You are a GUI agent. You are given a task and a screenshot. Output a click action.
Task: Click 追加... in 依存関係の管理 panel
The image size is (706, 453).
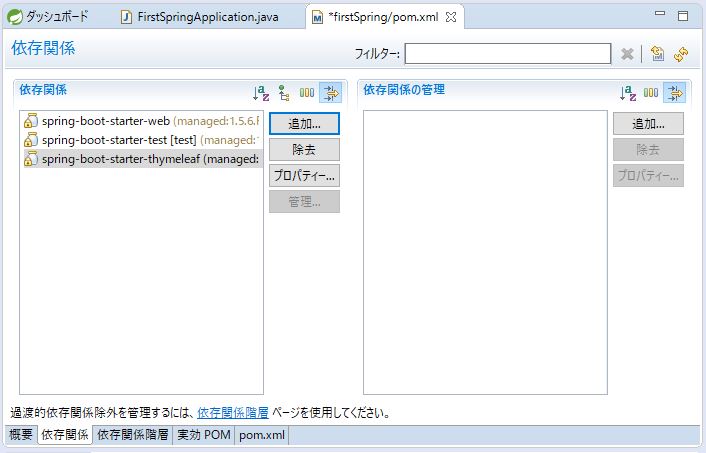(648, 123)
